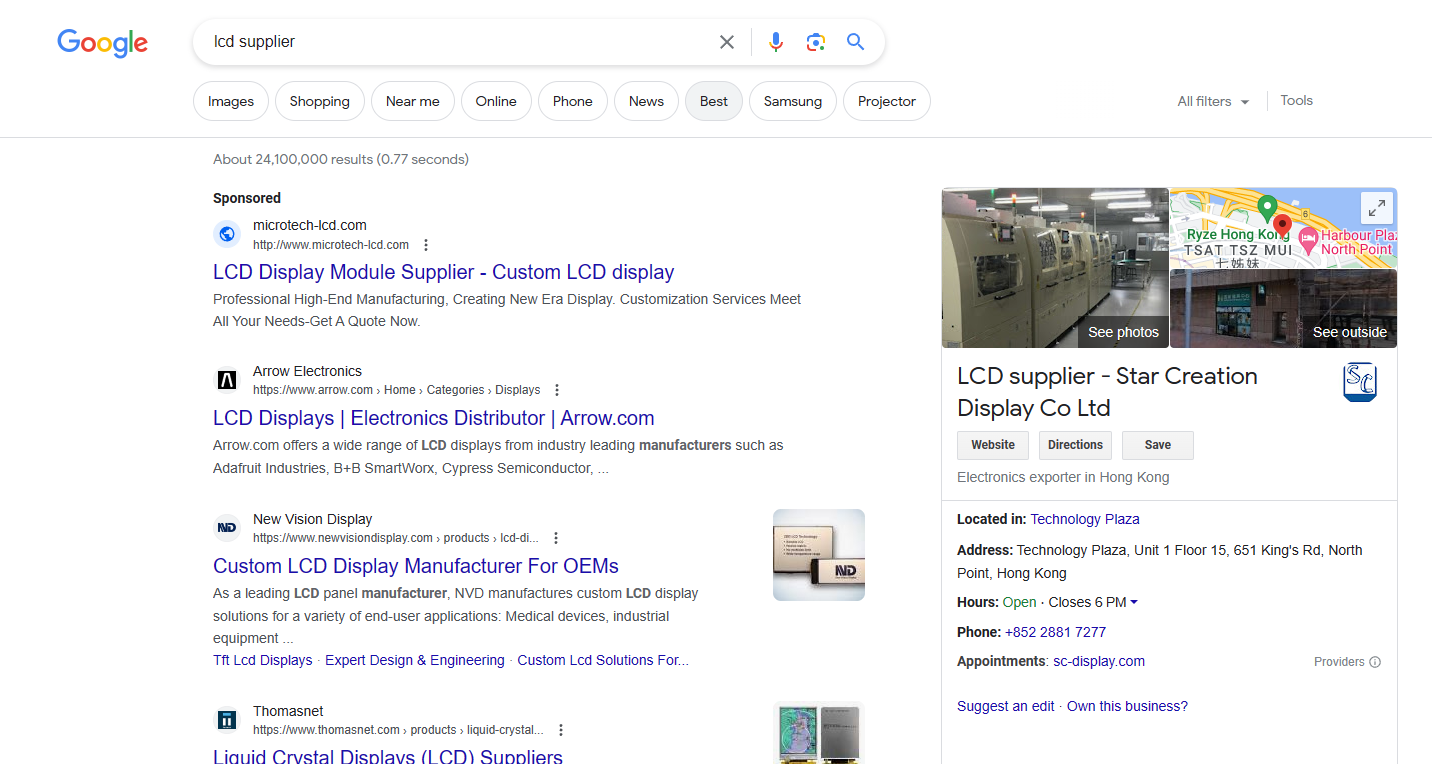
Task: Open See outside street view image
Action: [1284, 309]
